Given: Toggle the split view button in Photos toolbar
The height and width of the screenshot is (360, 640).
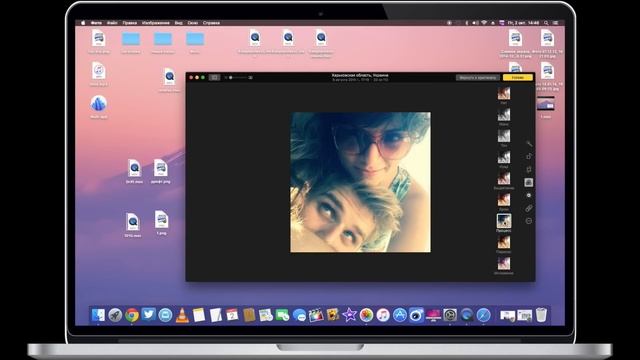Looking at the screenshot, I should (214, 77).
